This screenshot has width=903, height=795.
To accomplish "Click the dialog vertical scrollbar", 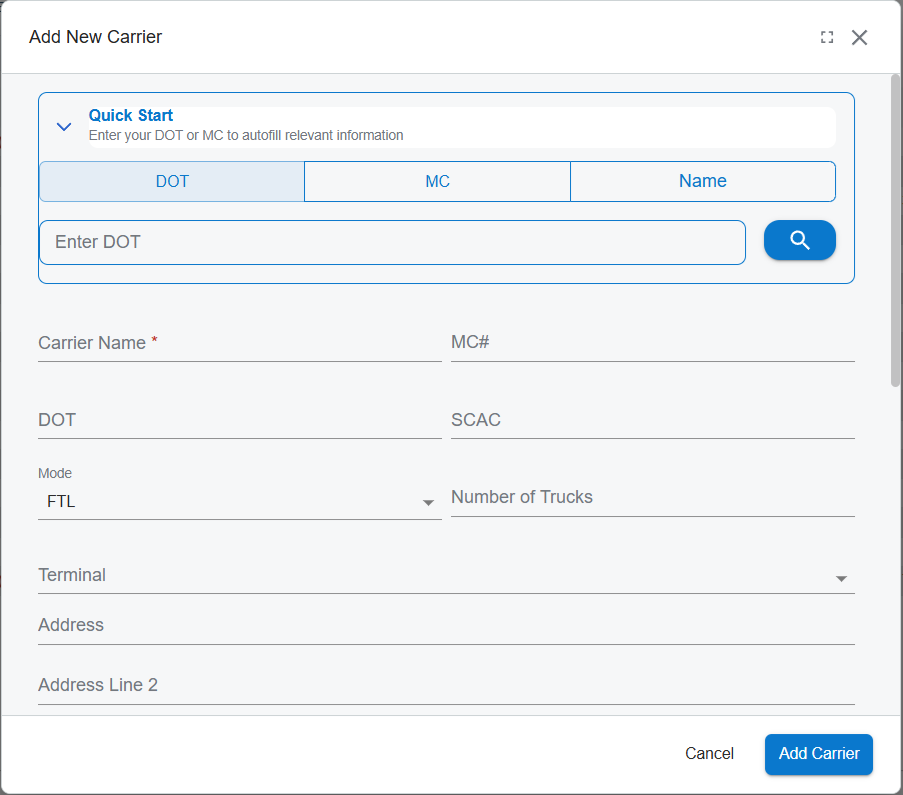I will coord(895,230).
